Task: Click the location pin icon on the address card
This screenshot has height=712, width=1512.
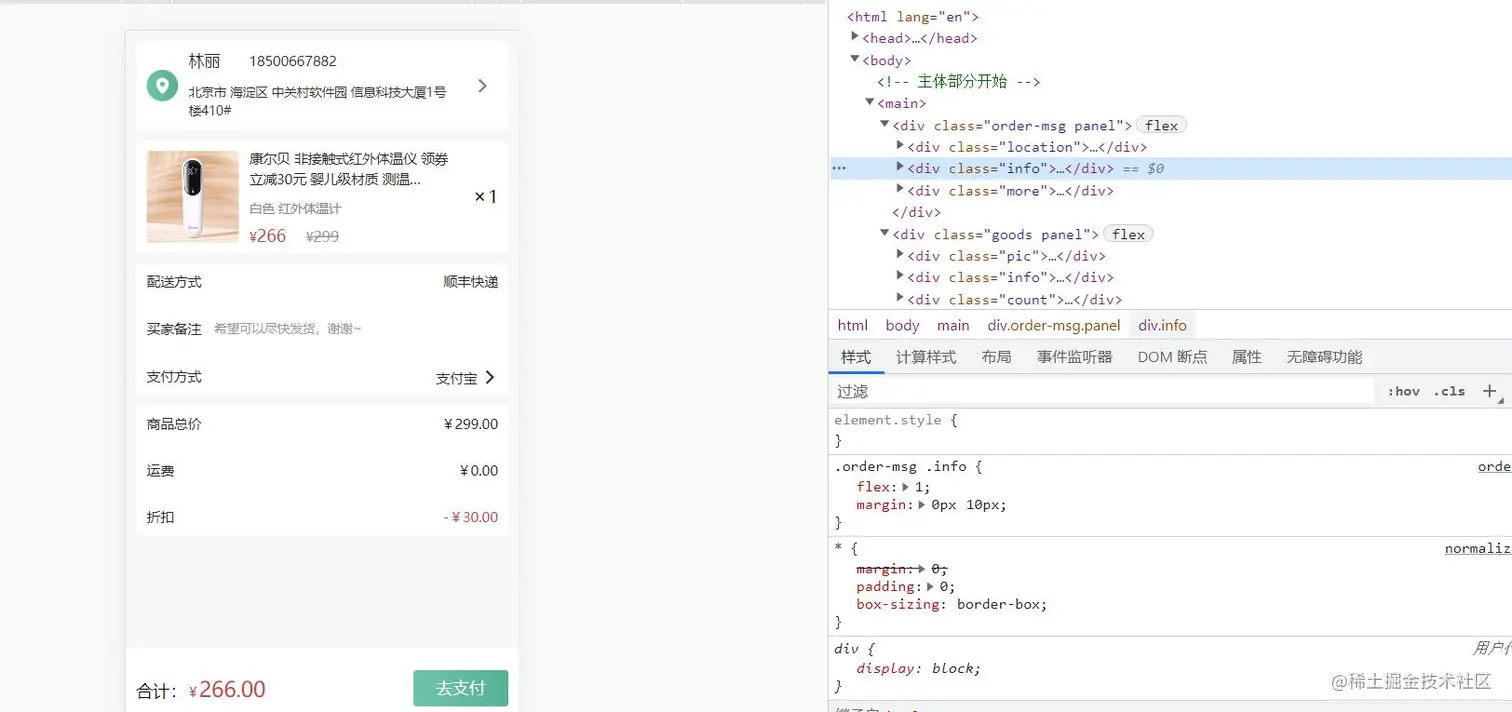Action: 162,86
